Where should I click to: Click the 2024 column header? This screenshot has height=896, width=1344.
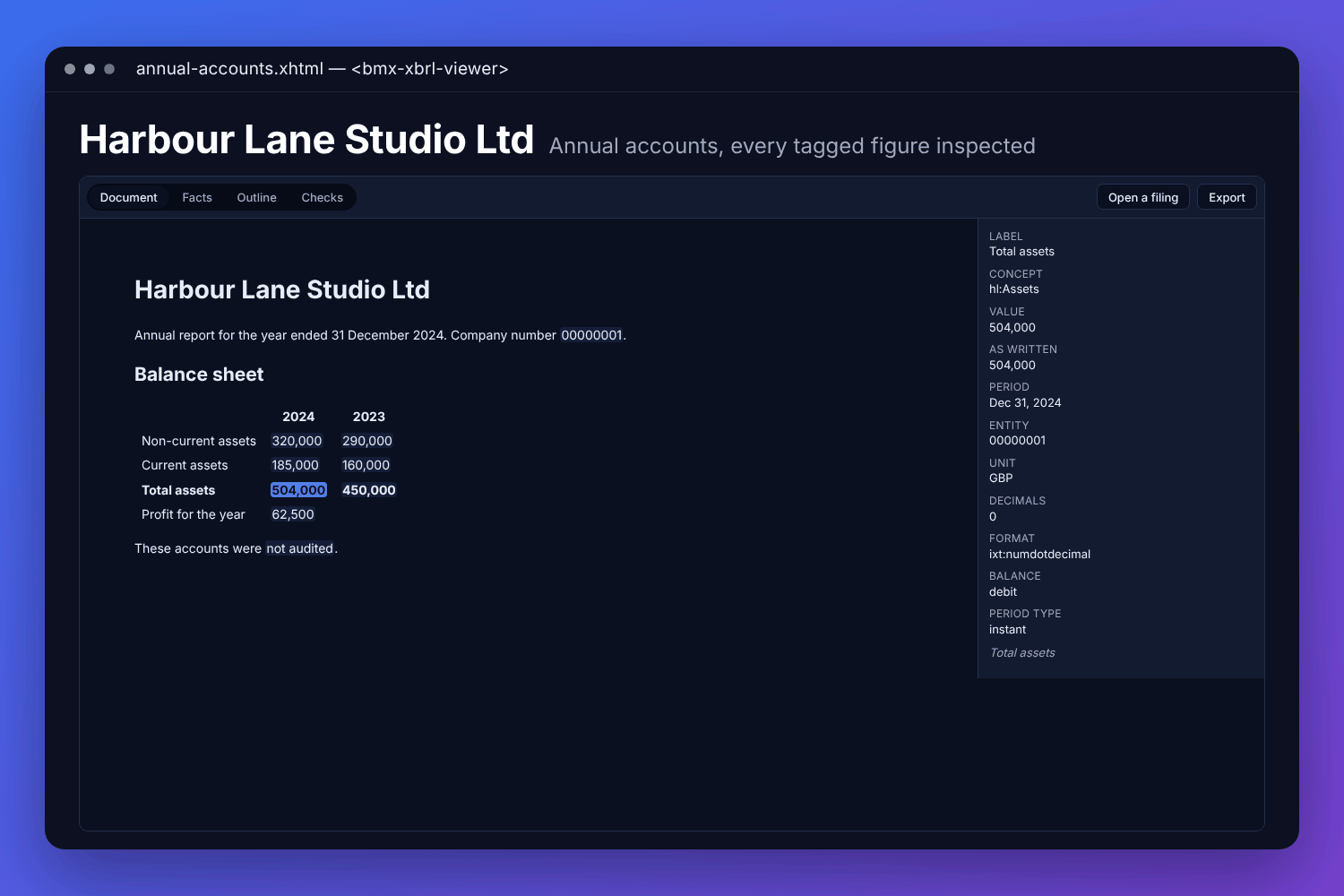point(298,417)
